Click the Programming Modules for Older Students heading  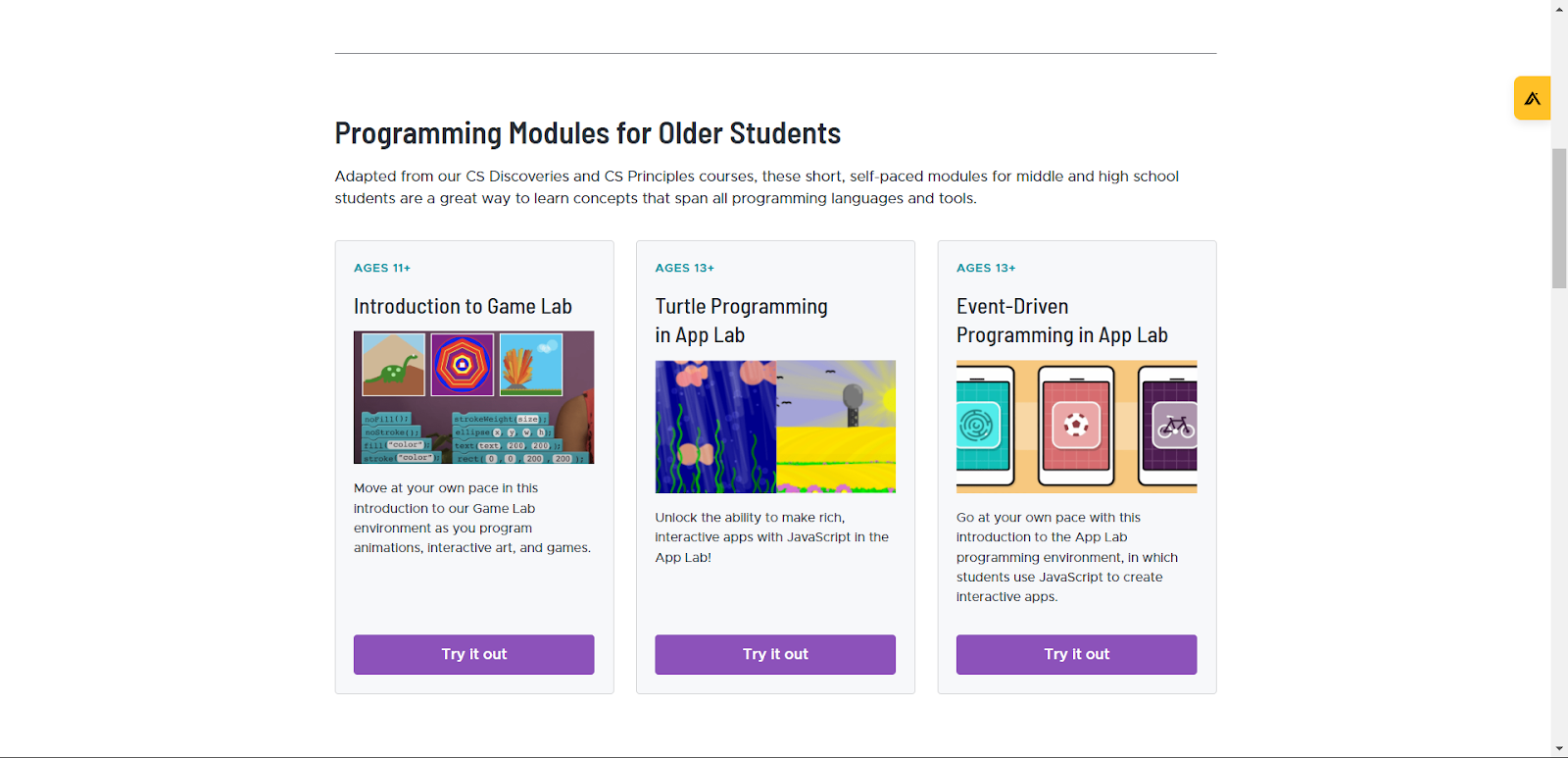pos(588,133)
